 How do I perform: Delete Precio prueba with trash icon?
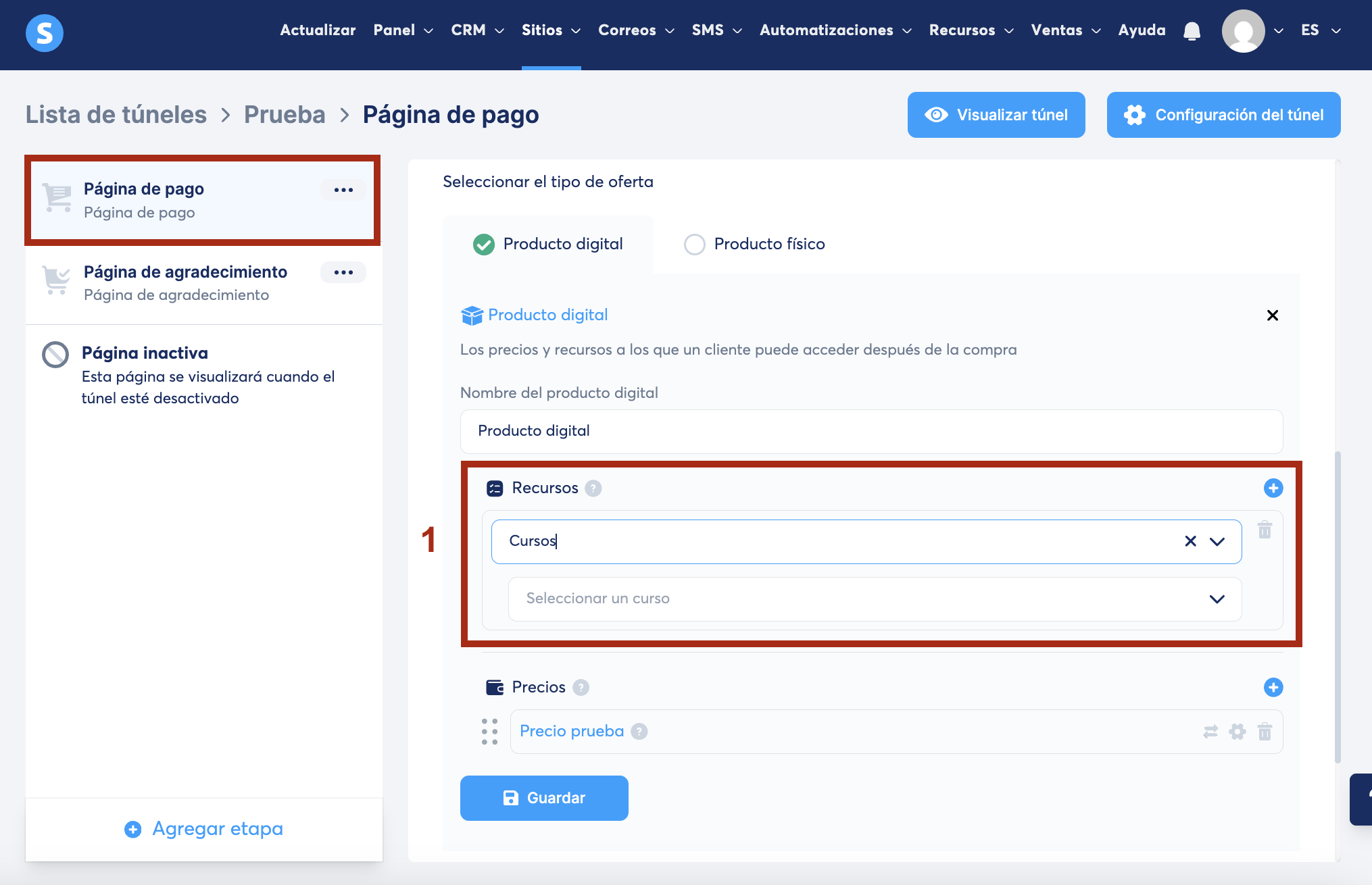(x=1265, y=732)
